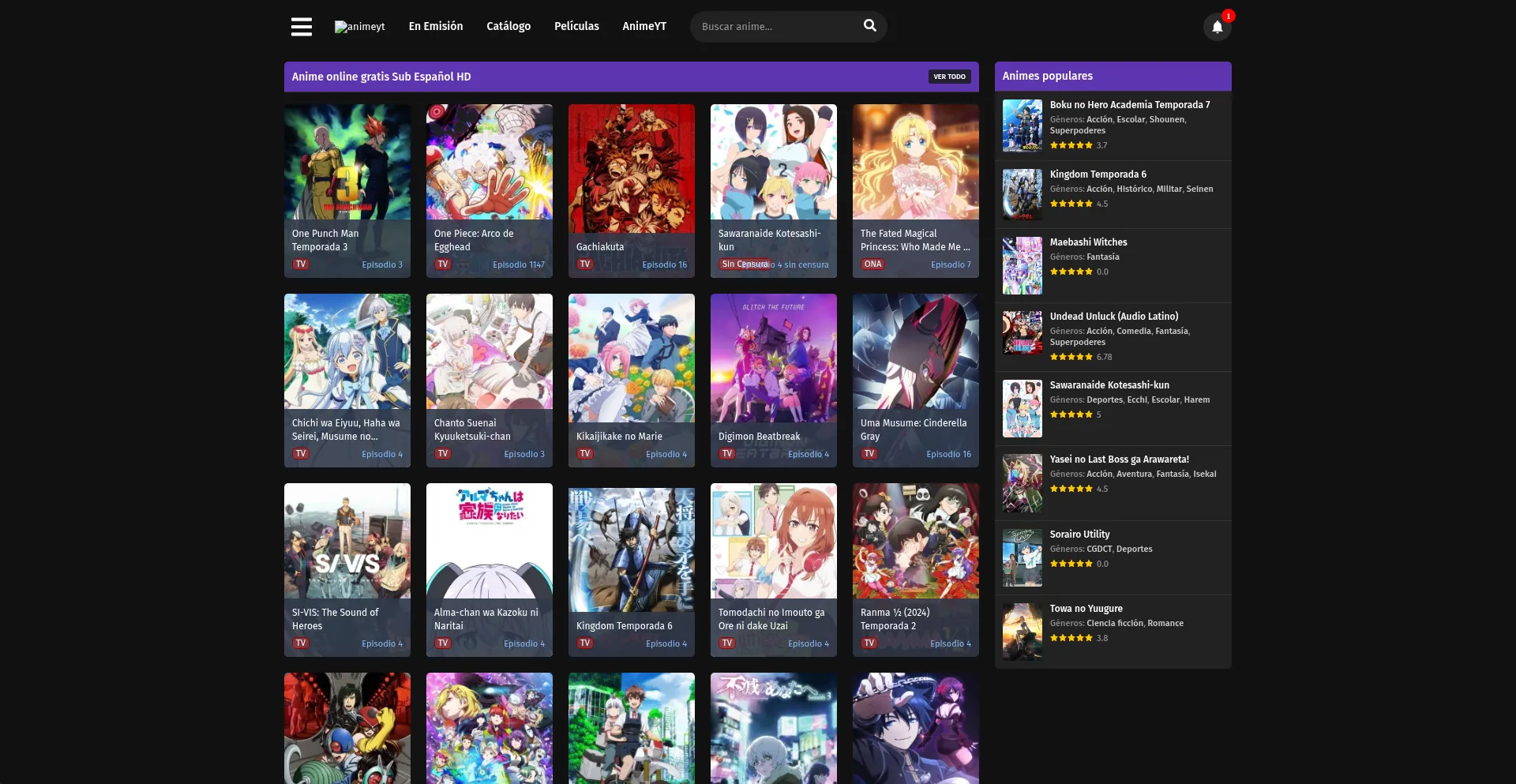Open the notifications bell icon
1516x784 pixels.
[1217, 27]
